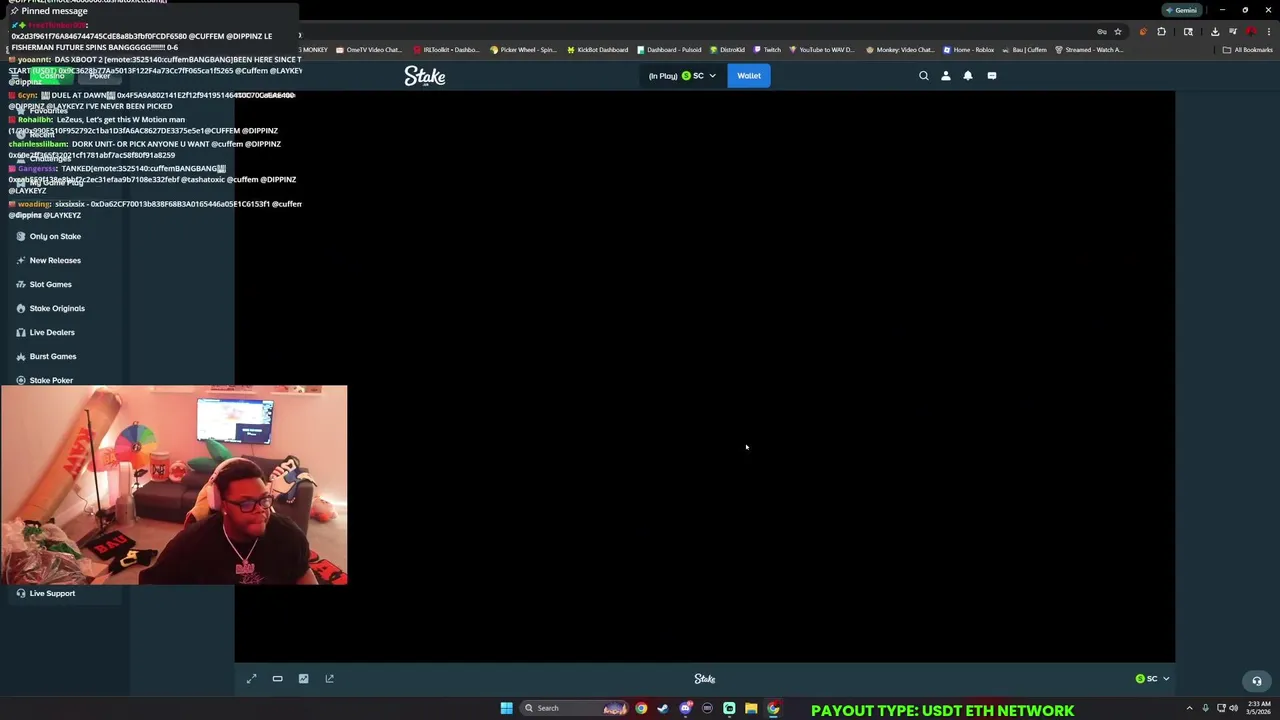Open Live Dealers category
This screenshot has width=1280, height=720.
pos(52,333)
